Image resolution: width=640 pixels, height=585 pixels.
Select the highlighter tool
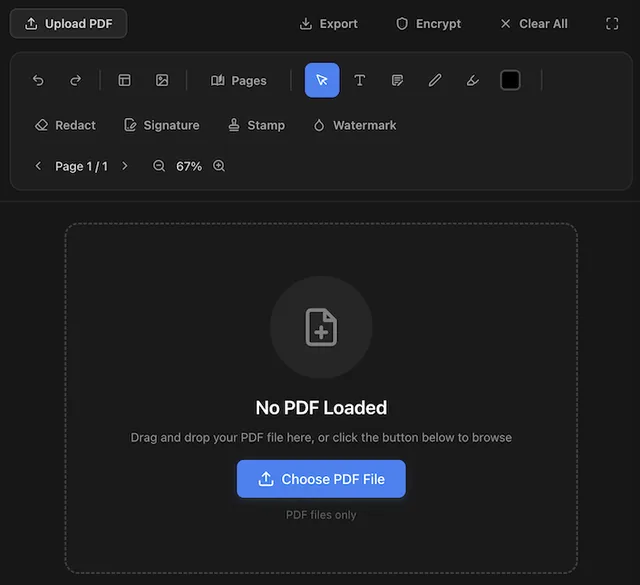tap(472, 80)
